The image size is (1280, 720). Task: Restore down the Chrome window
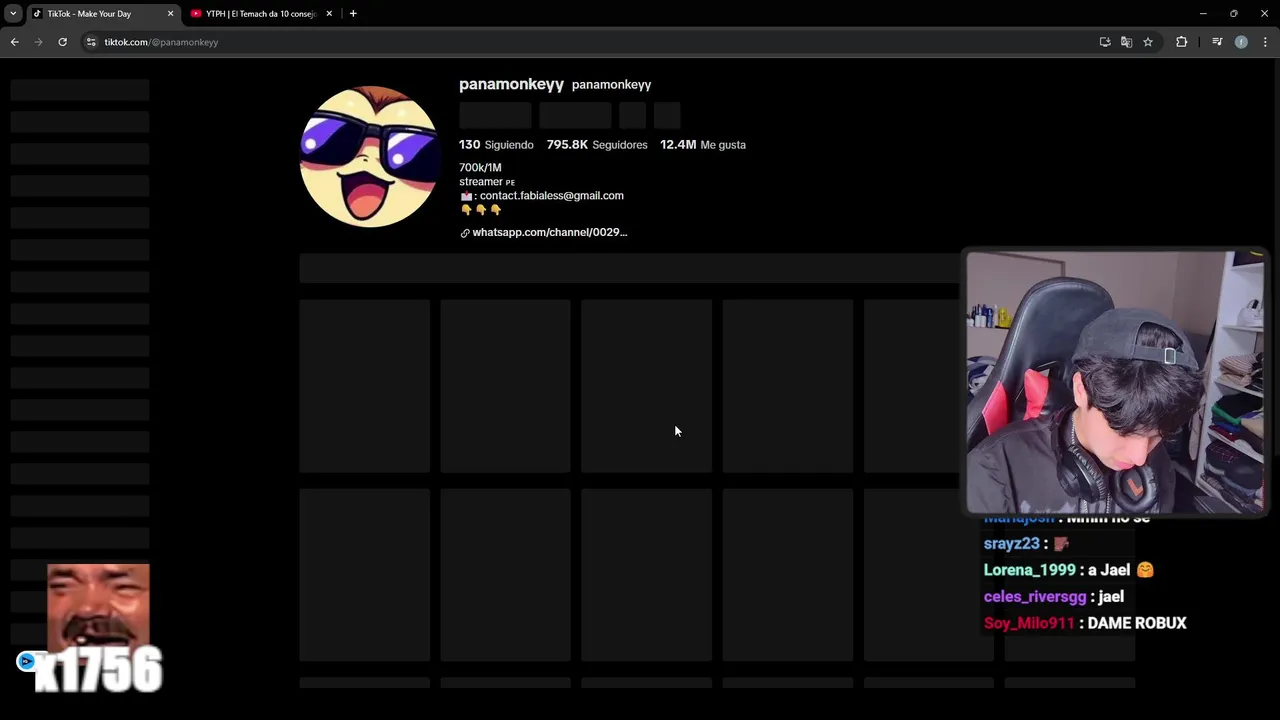pos(1234,14)
